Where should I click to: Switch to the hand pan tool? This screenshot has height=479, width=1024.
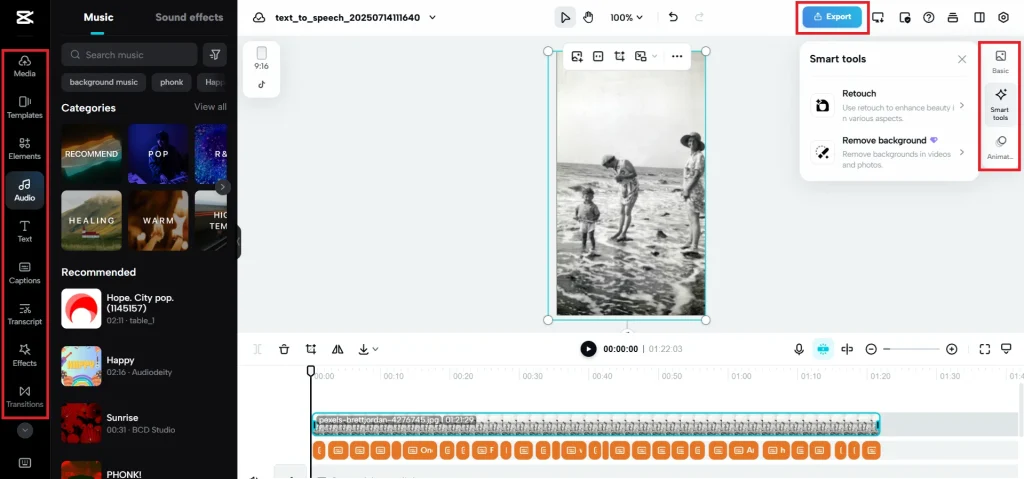[588, 17]
